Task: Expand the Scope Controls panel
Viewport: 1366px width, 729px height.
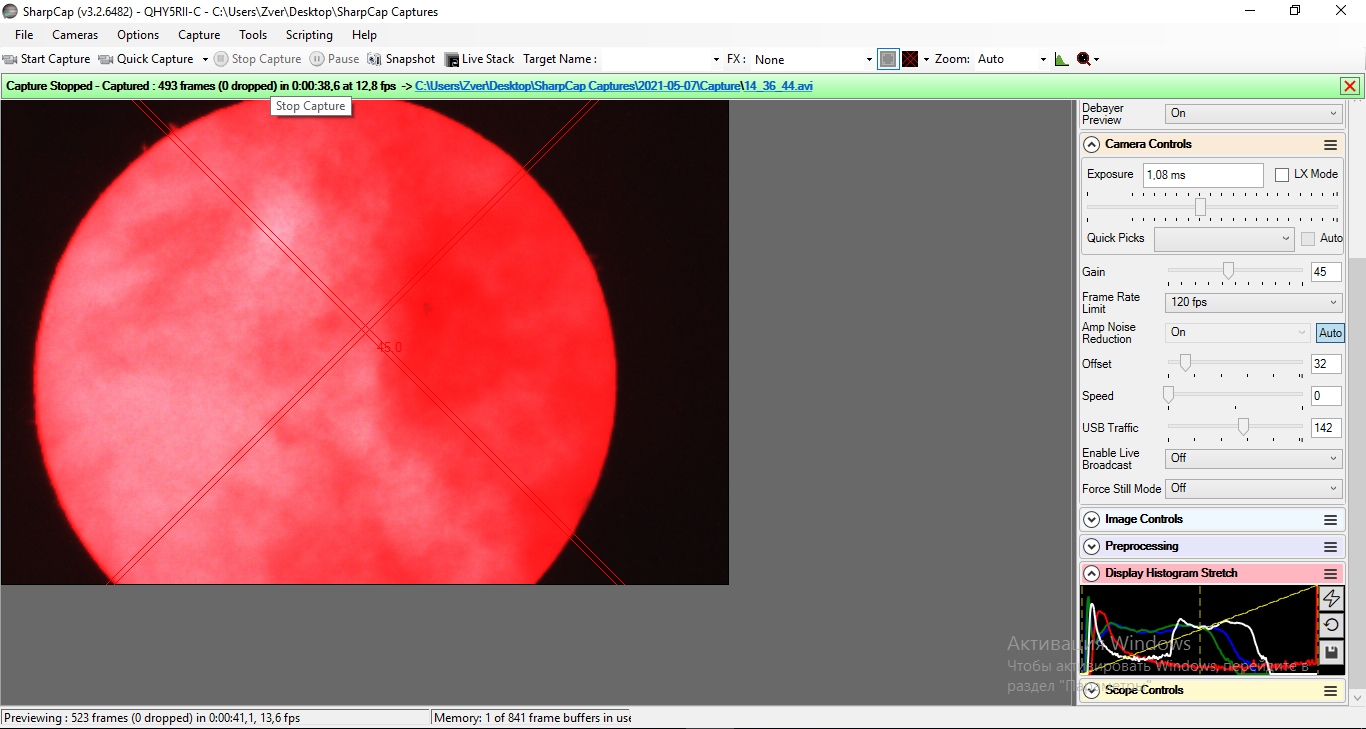Action: click(x=1092, y=691)
